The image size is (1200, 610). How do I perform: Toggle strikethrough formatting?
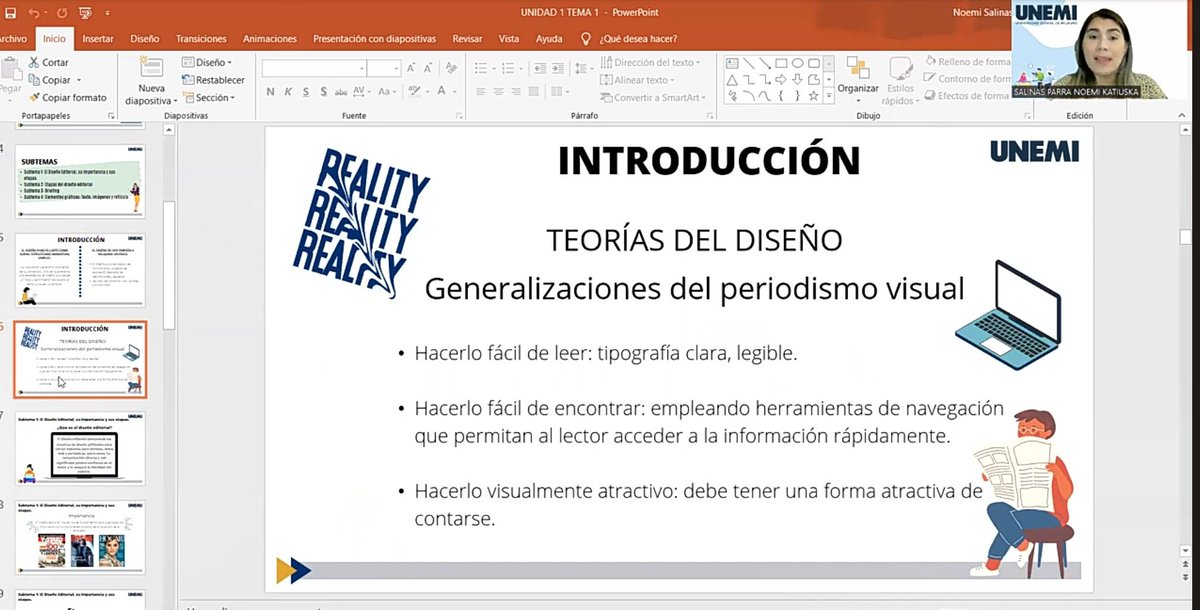tap(342, 92)
